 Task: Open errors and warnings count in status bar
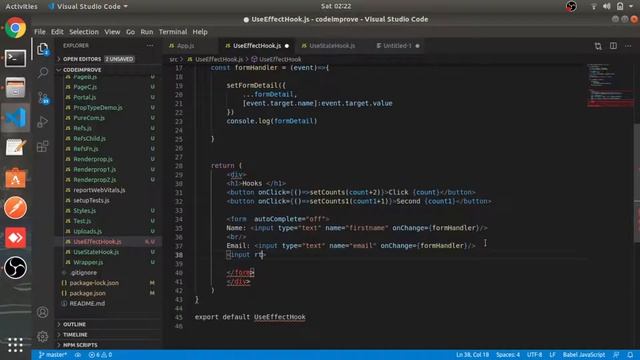100,355
